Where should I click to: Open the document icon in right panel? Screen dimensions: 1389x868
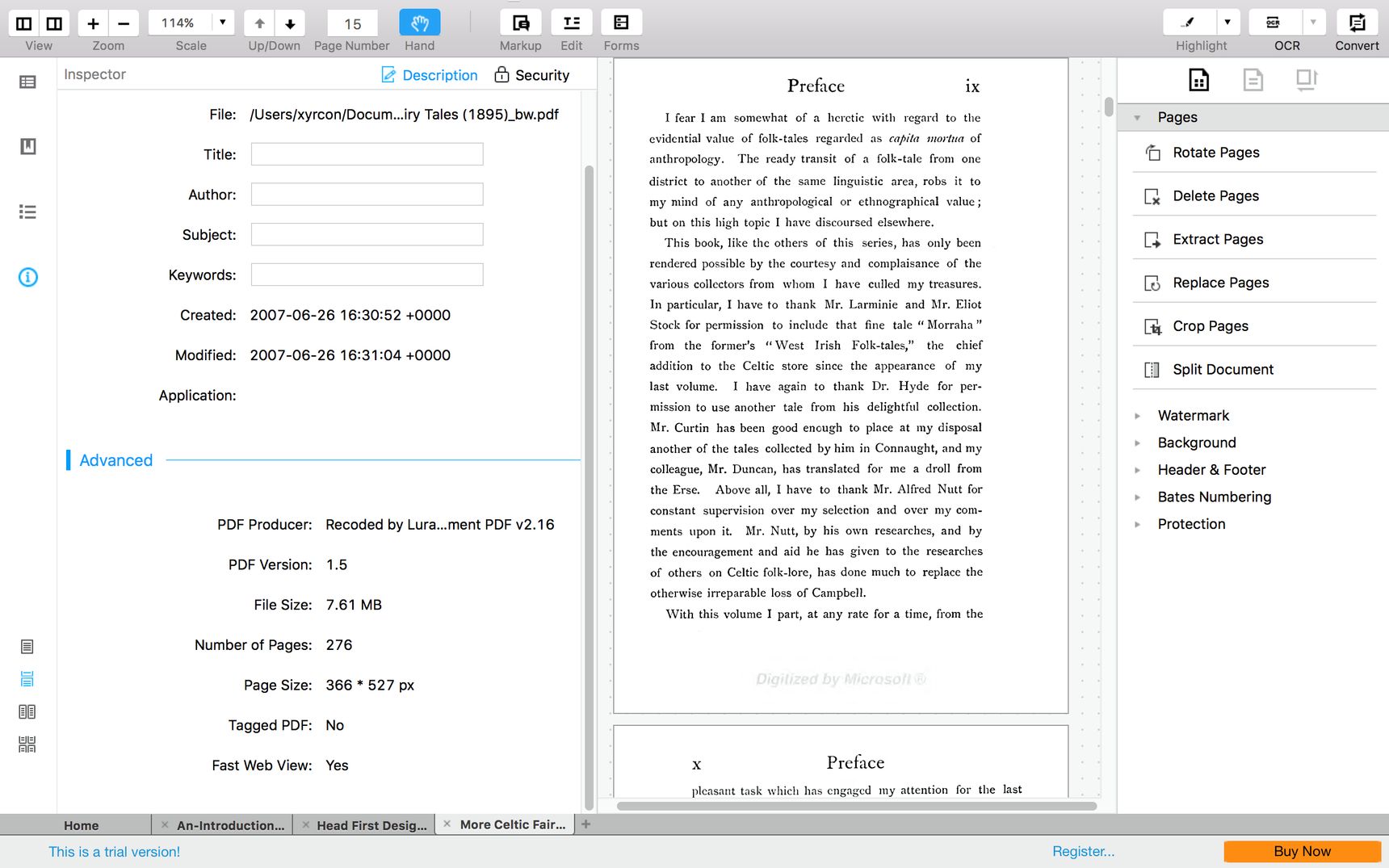(1253, 79)
